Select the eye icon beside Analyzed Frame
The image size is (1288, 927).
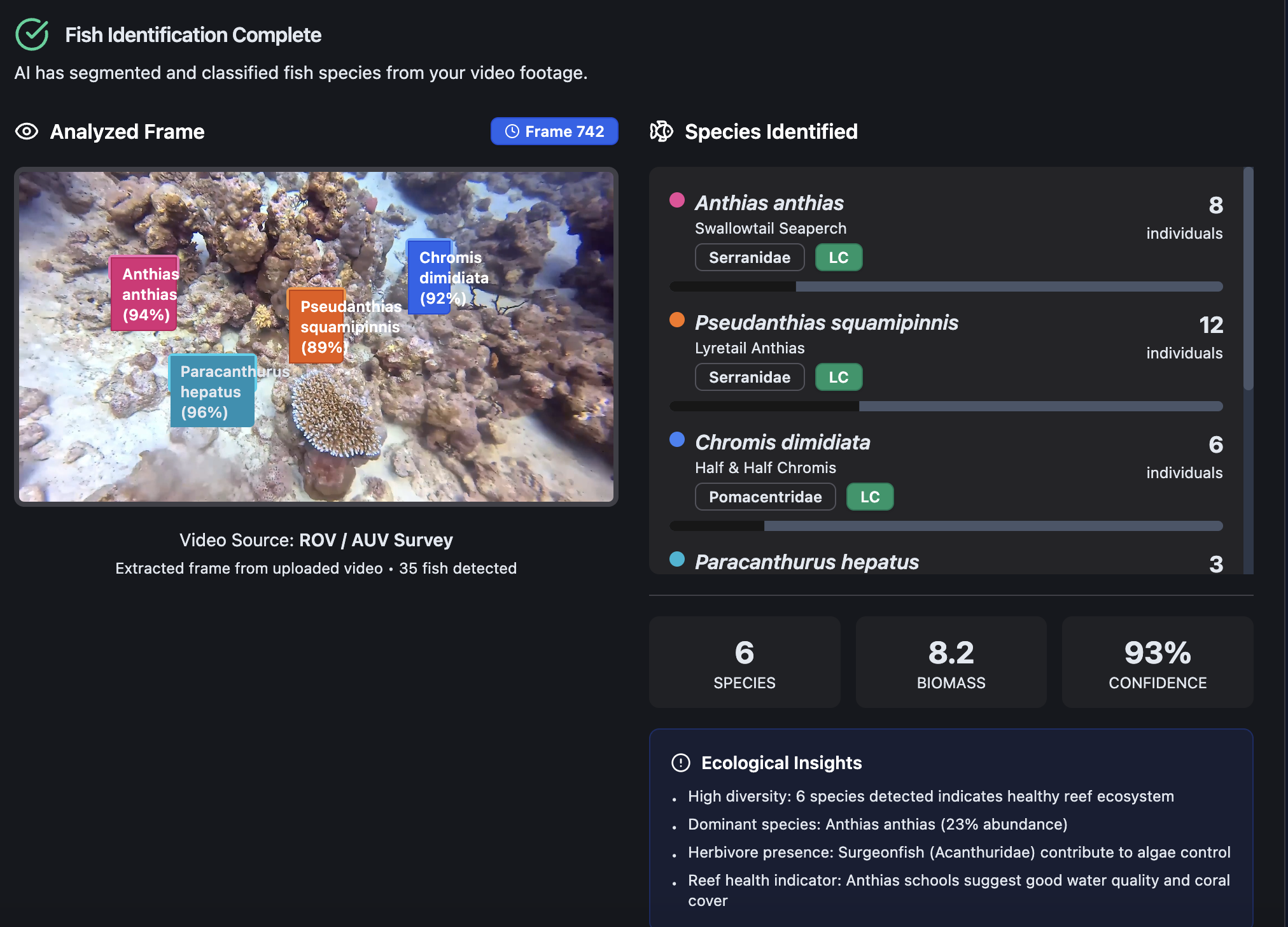tap(27, 132)
